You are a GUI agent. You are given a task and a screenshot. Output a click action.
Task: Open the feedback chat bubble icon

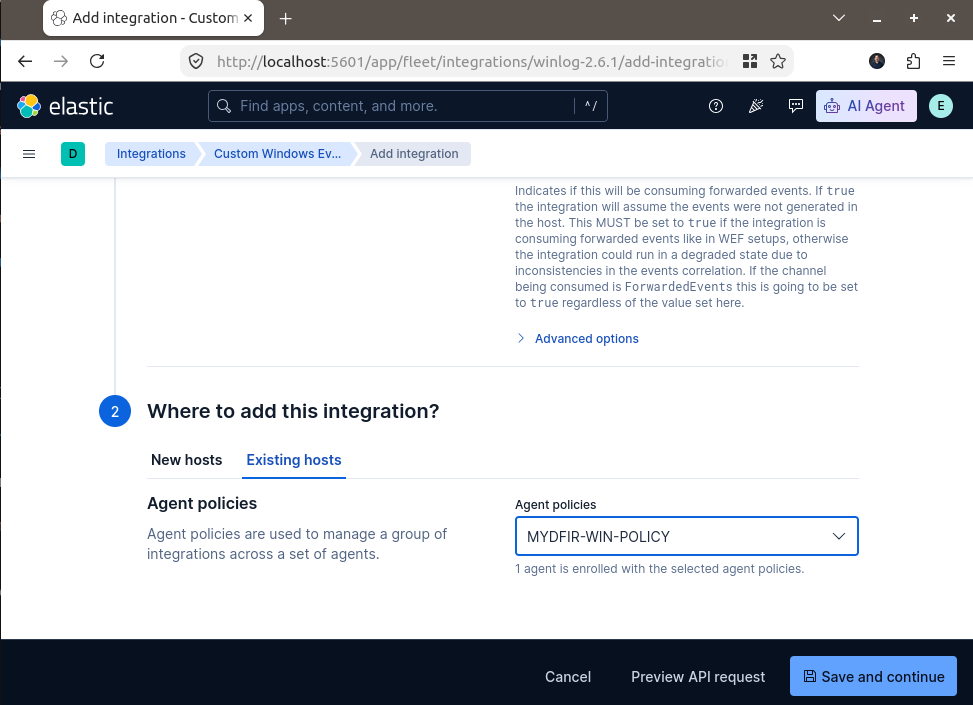click(796, 106)
